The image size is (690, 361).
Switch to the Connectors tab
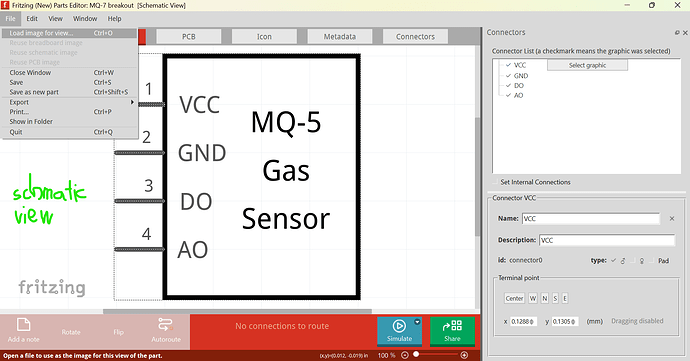[x=415, y=37]
